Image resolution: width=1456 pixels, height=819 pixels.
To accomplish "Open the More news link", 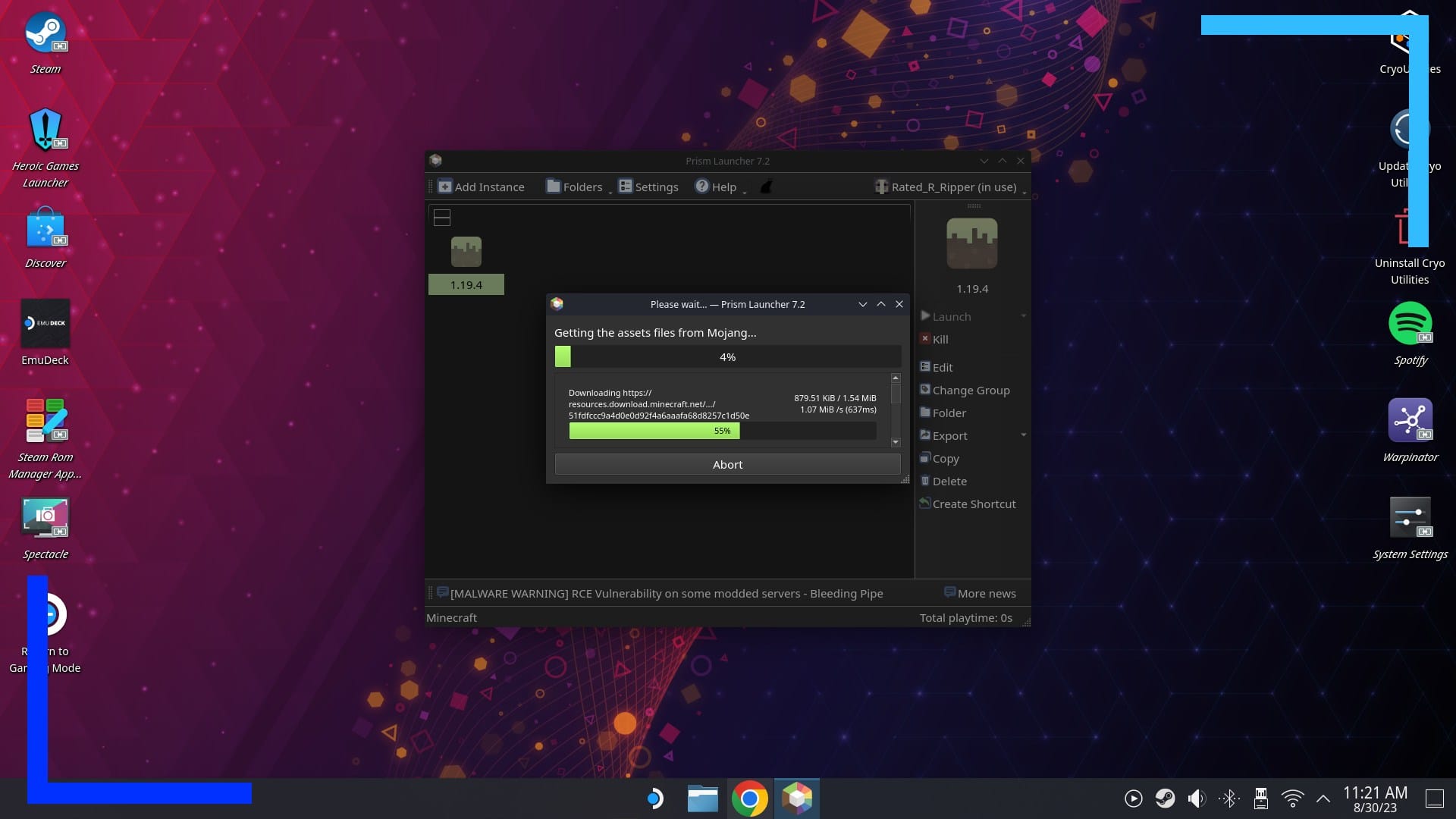I will coord(980,593).
